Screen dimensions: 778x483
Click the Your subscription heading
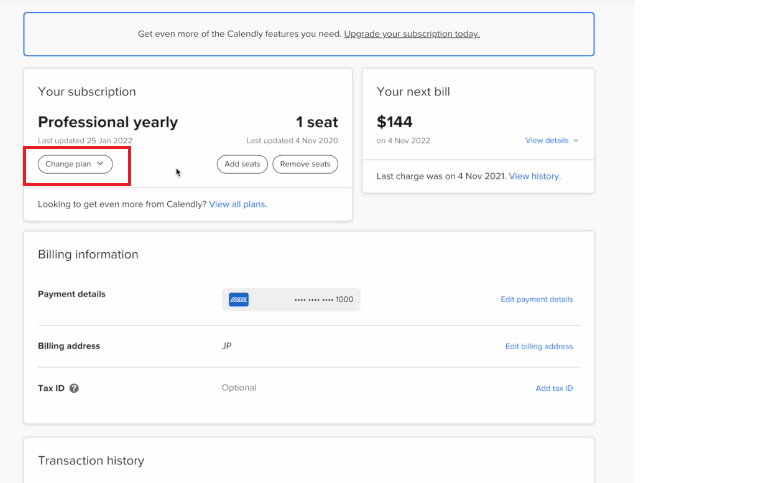87,92
